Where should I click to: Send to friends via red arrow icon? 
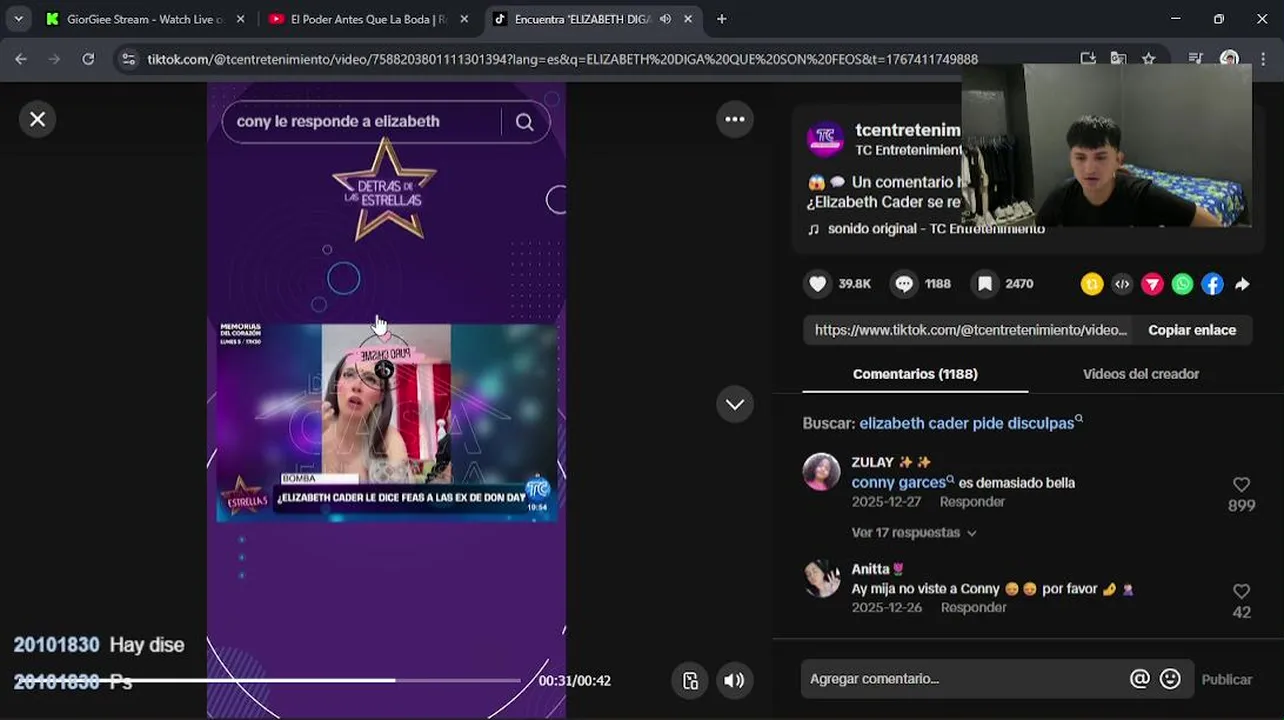point(1152,284)
